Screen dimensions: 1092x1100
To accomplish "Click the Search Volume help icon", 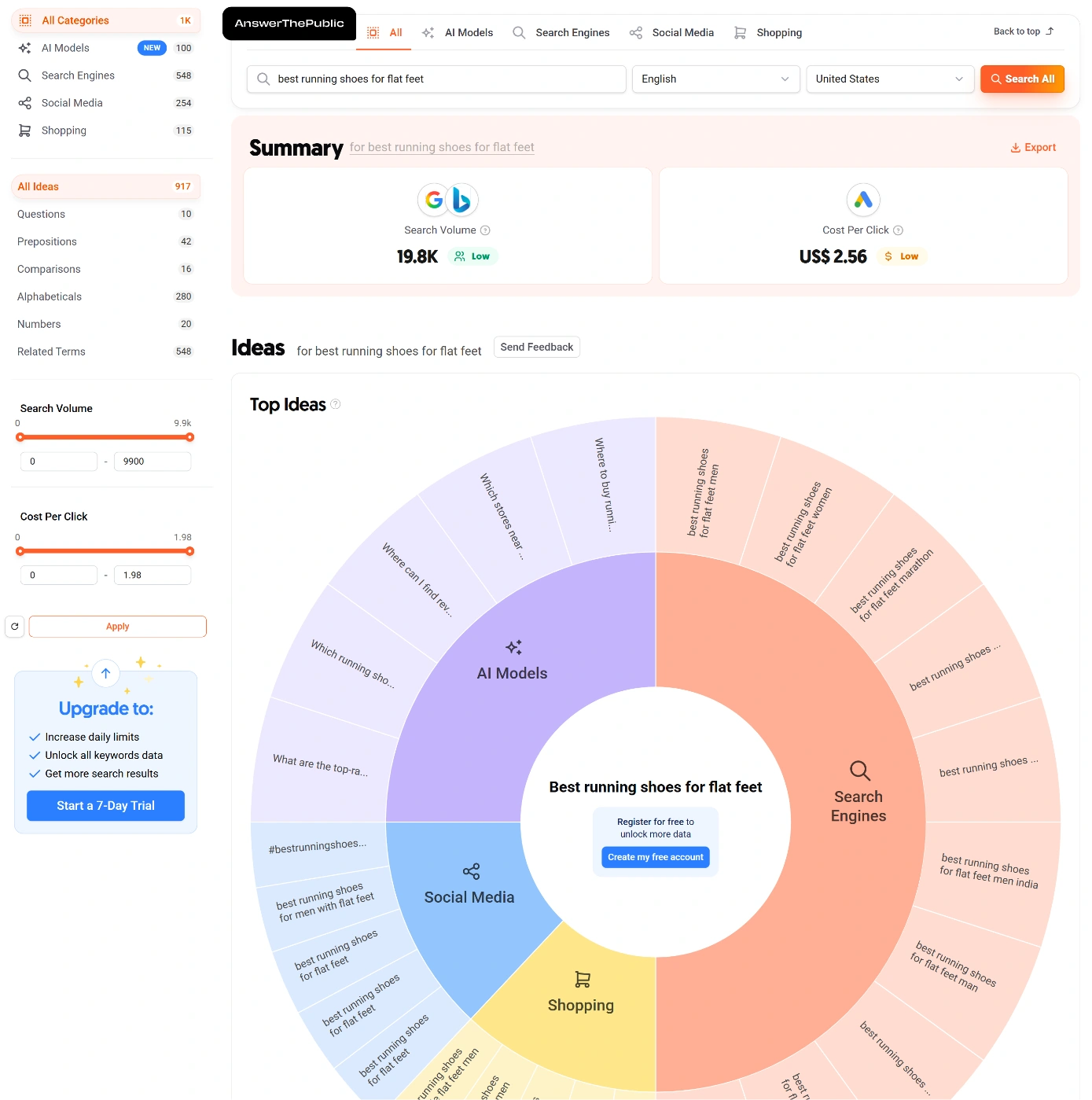I will pos(485,230).
